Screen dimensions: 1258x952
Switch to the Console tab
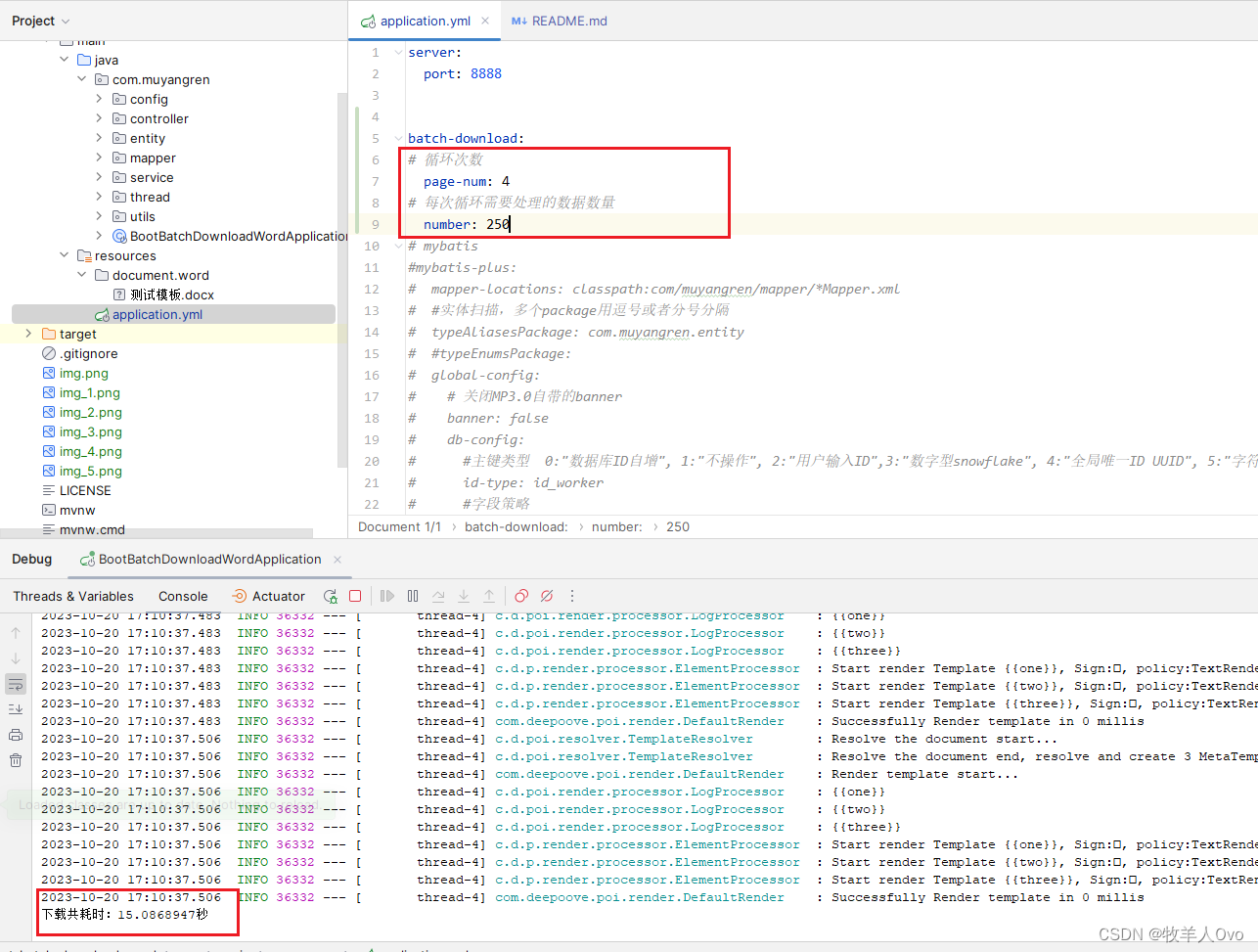tap(183, 596)
